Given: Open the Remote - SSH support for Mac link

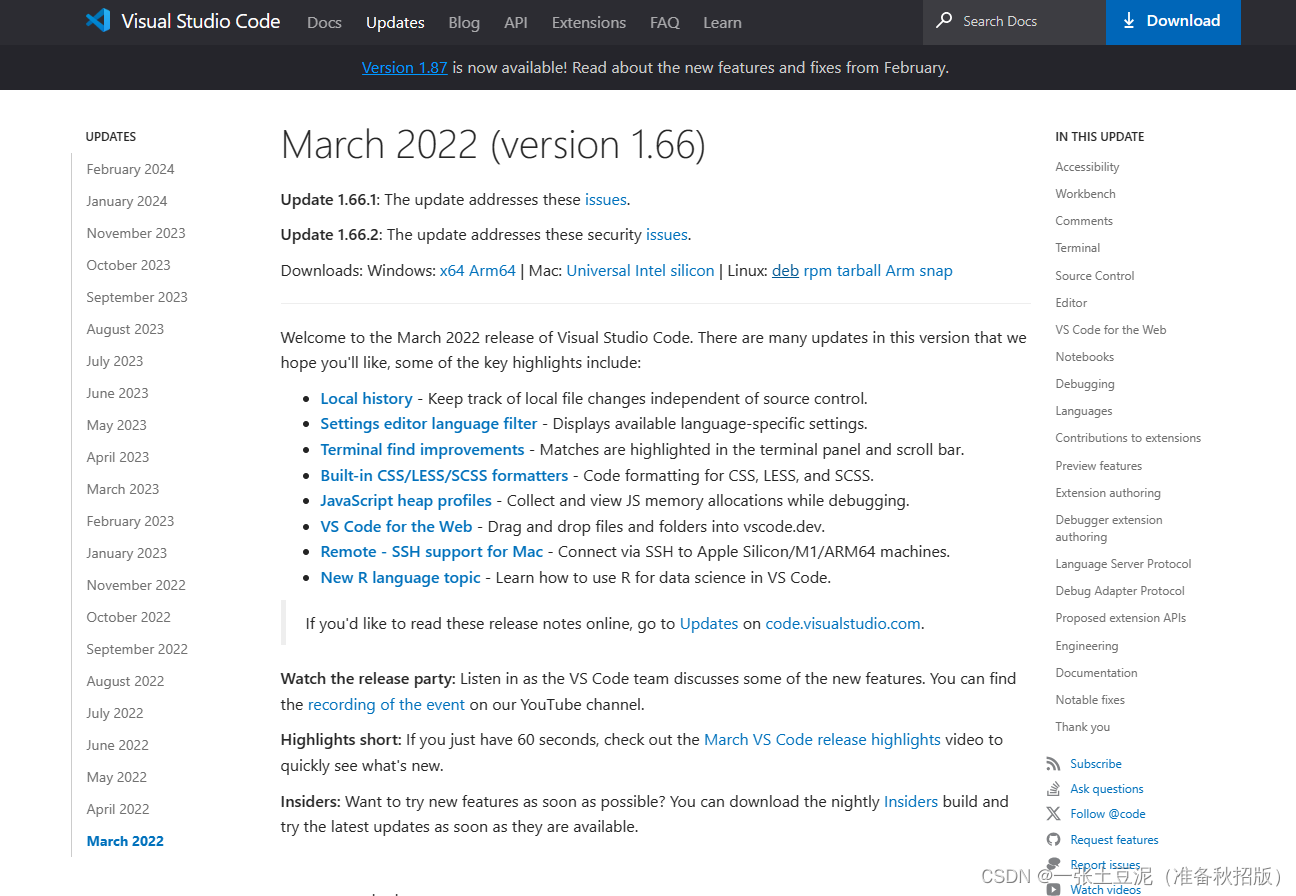Looking at the screenshot, I should (x=432, y=552).
